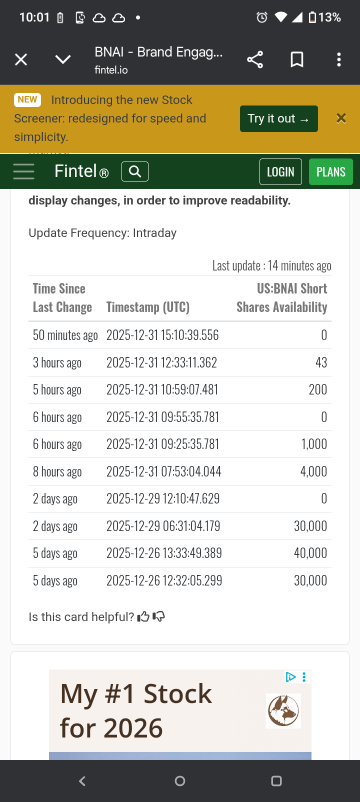This screenshot has width=360, height=802.
Task: Give the card a thumbs up
Action: [144, 617]
